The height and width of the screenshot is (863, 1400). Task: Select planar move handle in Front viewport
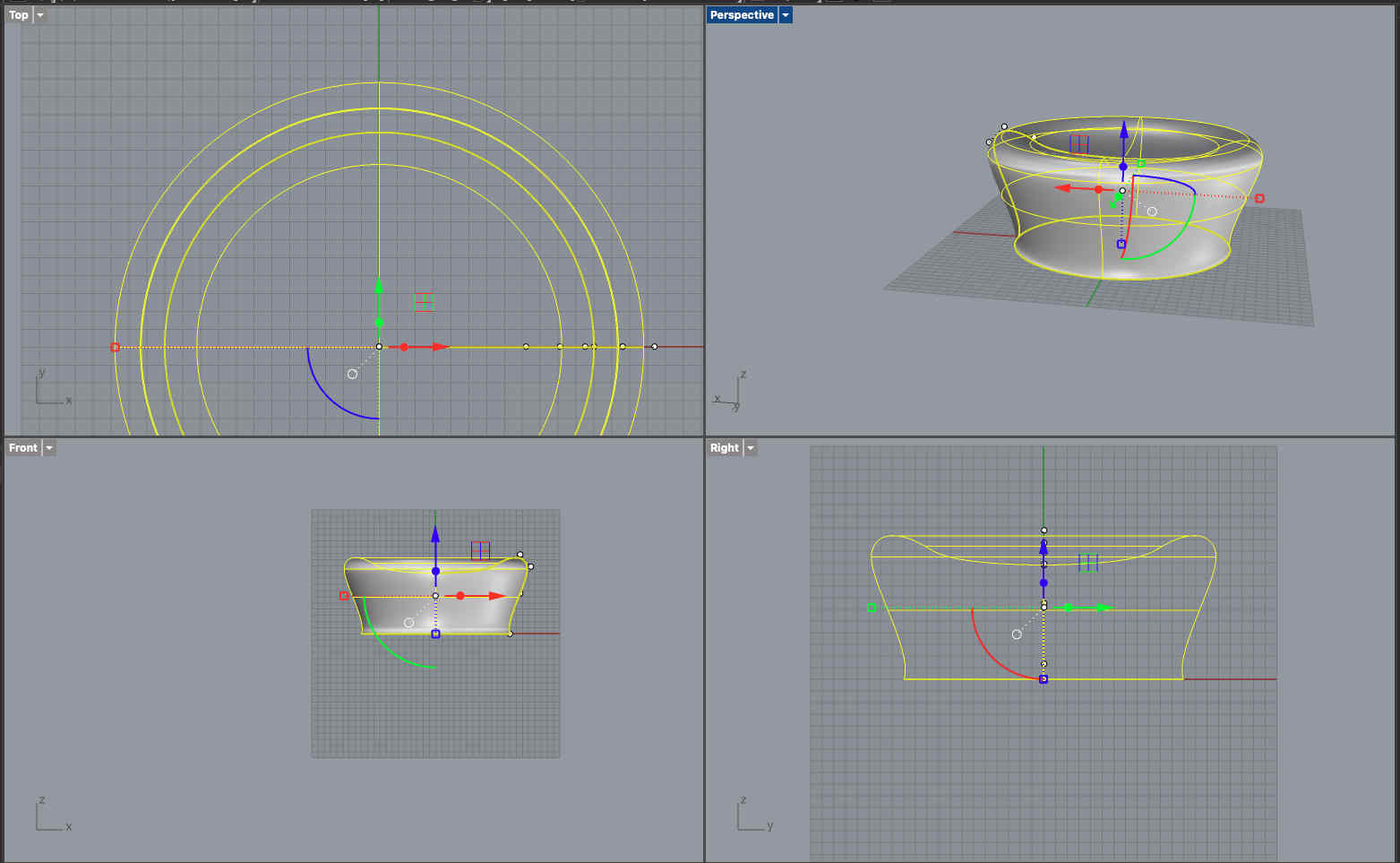click(x=481, y=550)
